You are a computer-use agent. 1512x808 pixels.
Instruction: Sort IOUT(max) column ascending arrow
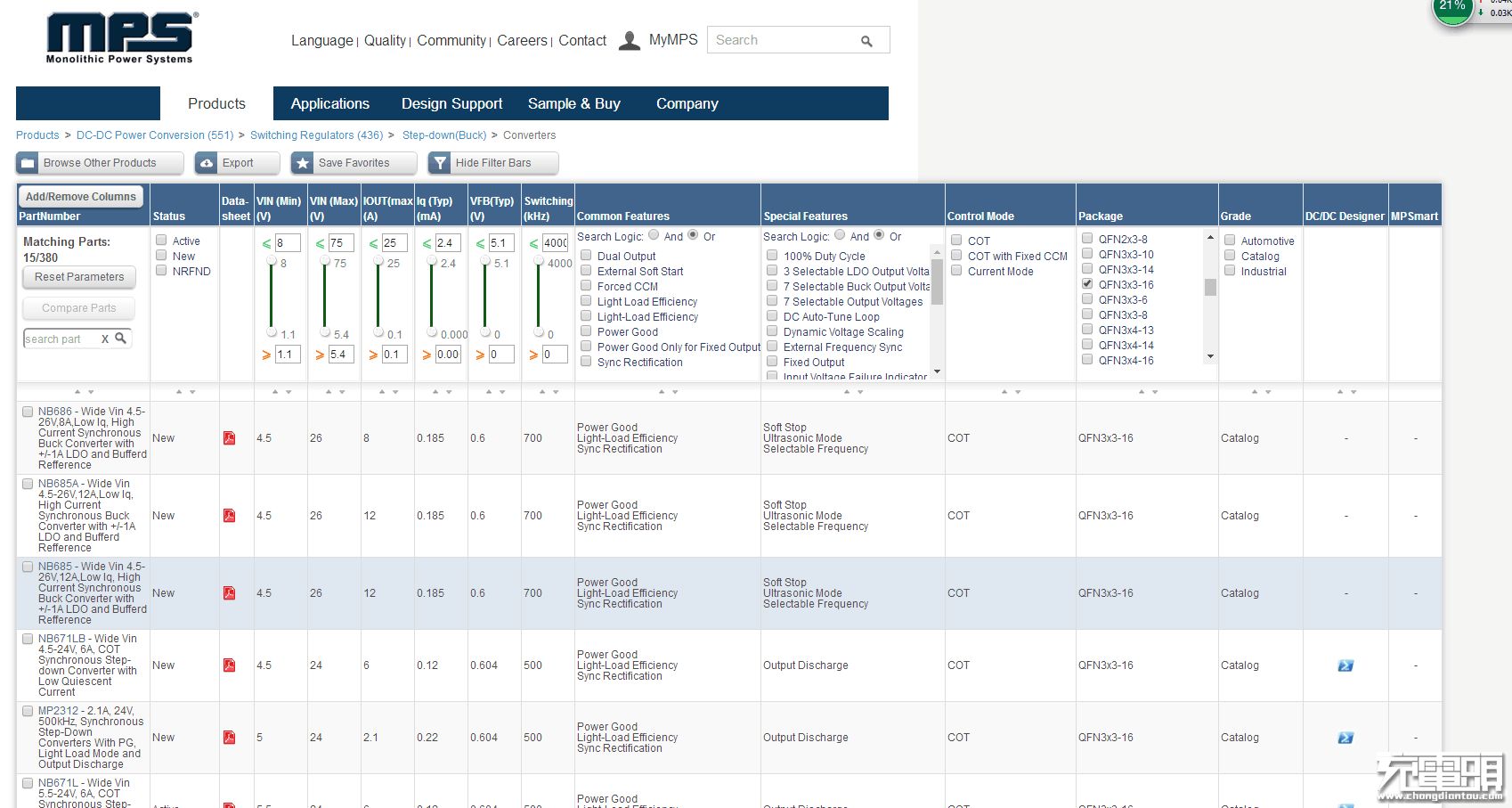click(x=382, y=392)
